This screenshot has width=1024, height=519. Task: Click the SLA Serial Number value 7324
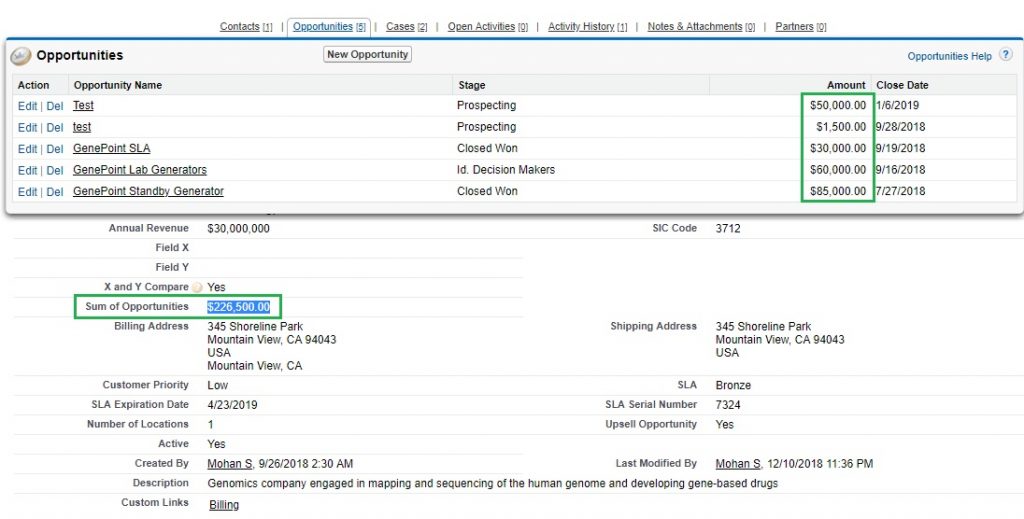coord(728,405)
